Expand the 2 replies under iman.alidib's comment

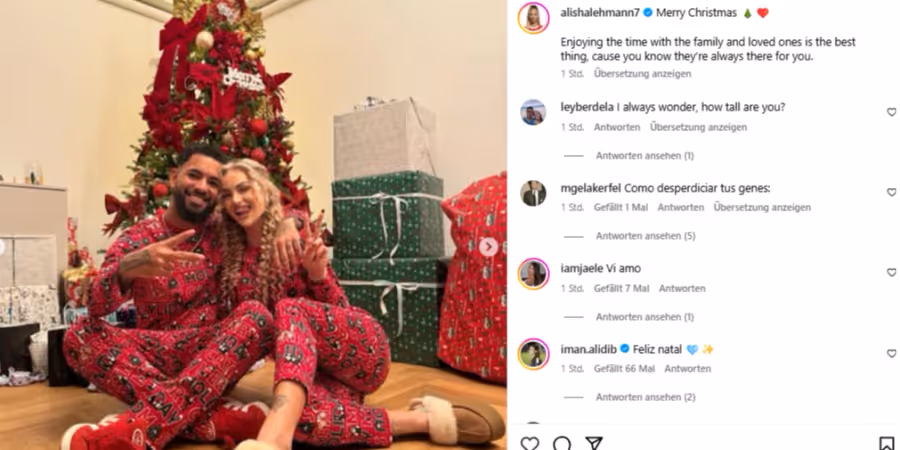click(x=645, y=397)
